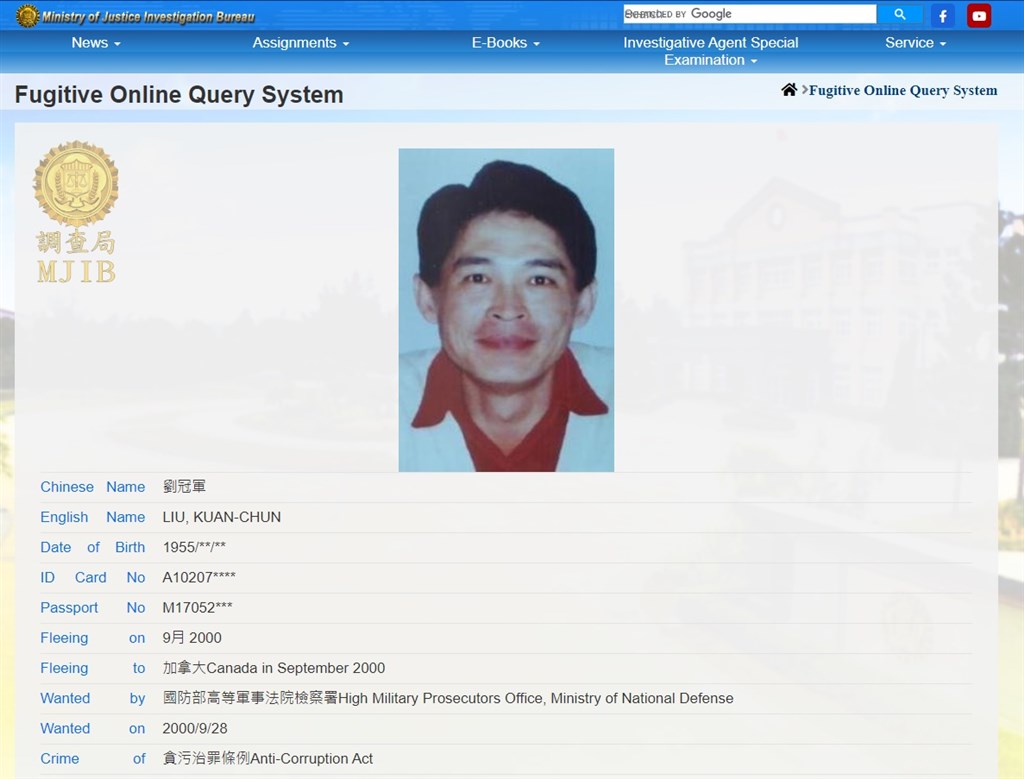Open the YouTube channel icon

[979, 16]
